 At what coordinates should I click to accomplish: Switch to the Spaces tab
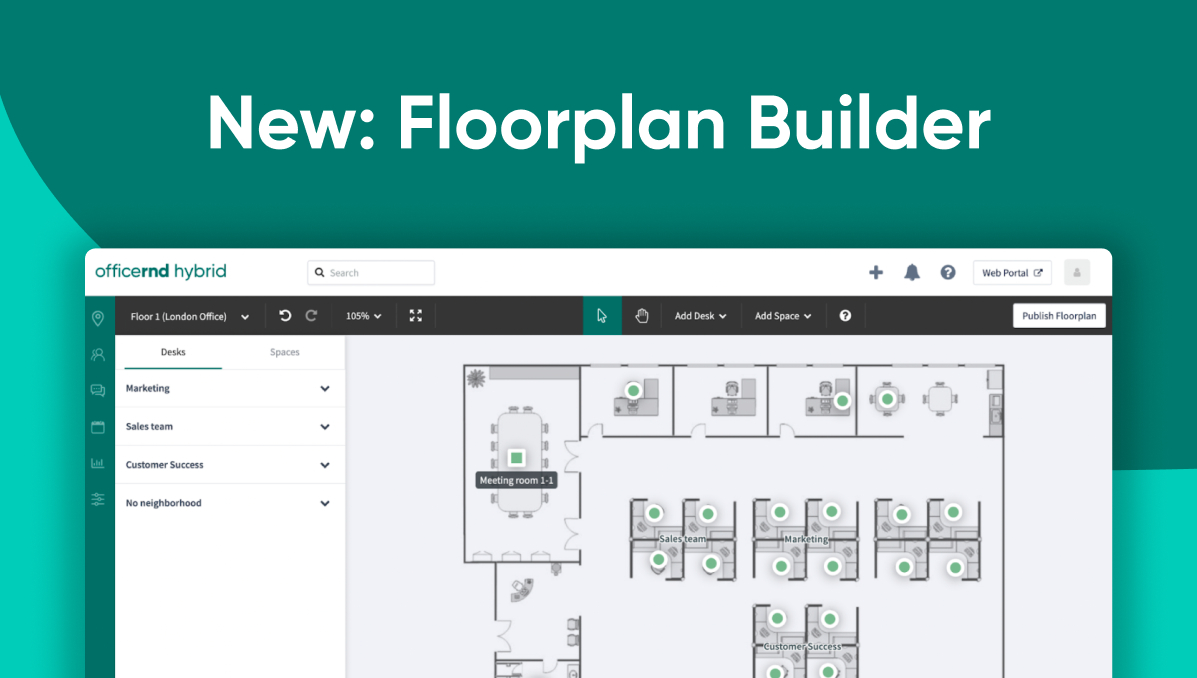tap(285, 352)
